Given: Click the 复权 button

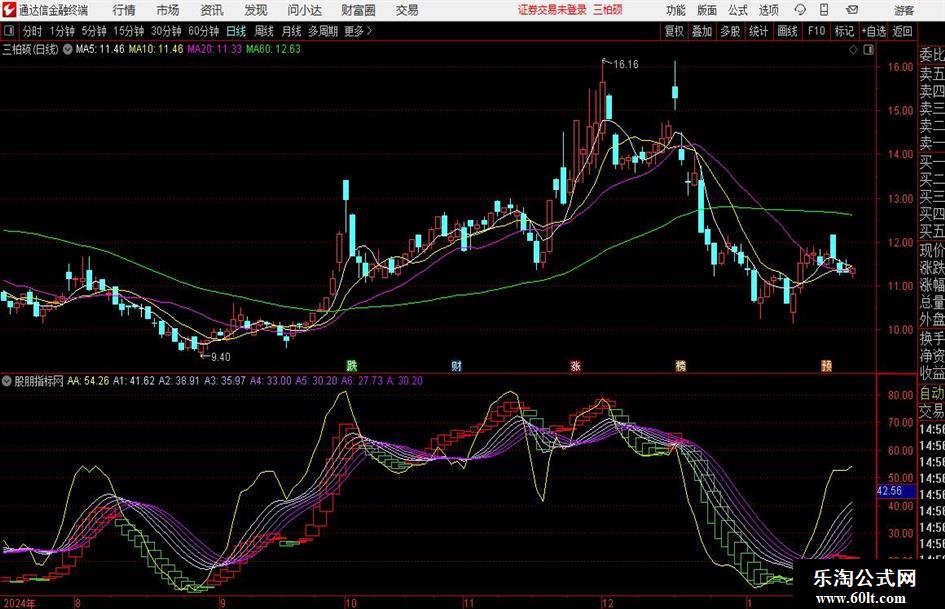Looking at the screenshot, I should tap(674, 31).
